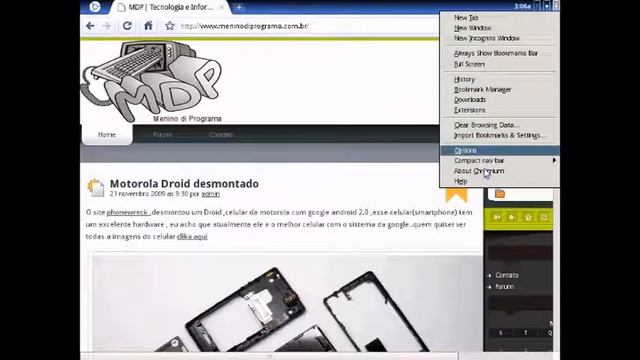Follow the clika aqui link
This screenshot has width=640, height=360.
pyautogui.click(x=192, y=236)
